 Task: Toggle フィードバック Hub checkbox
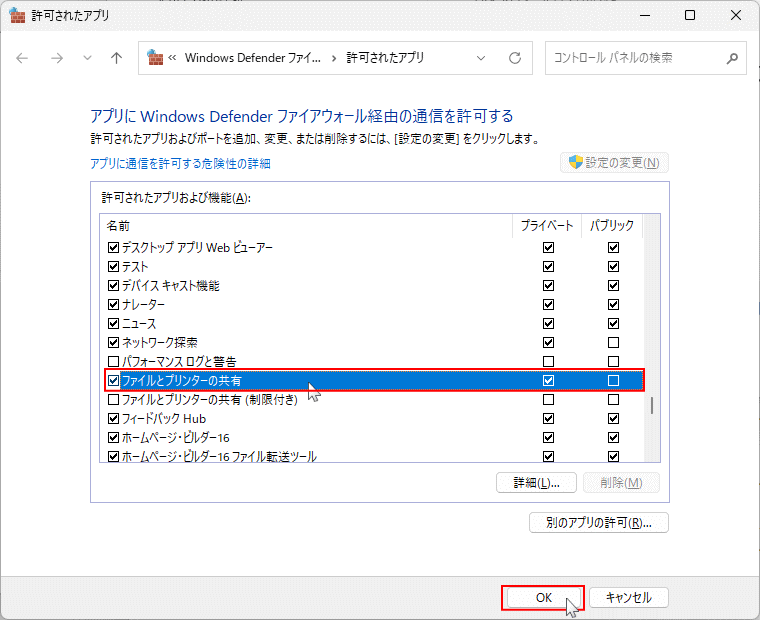click(113, 418)
